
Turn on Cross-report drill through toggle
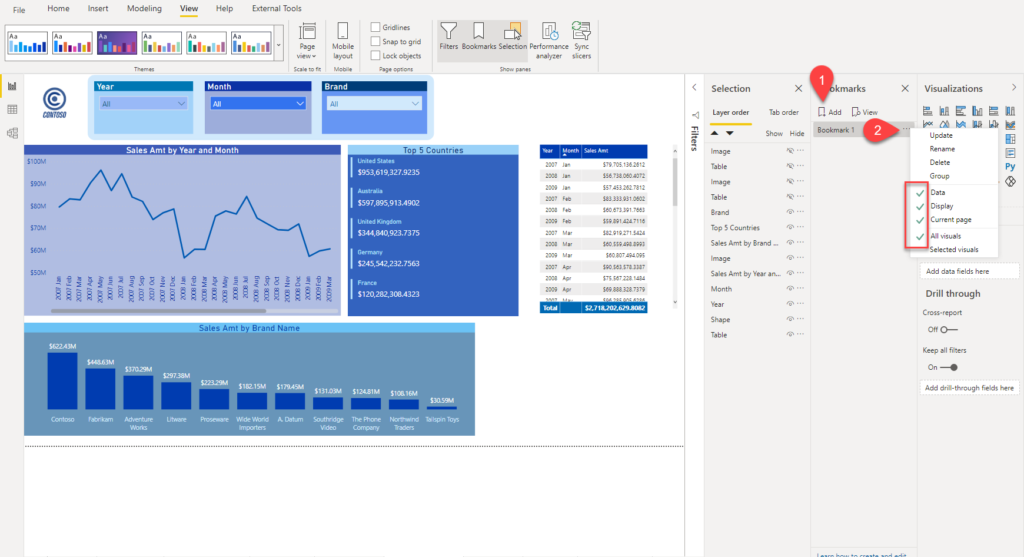[x=949, y=329]
